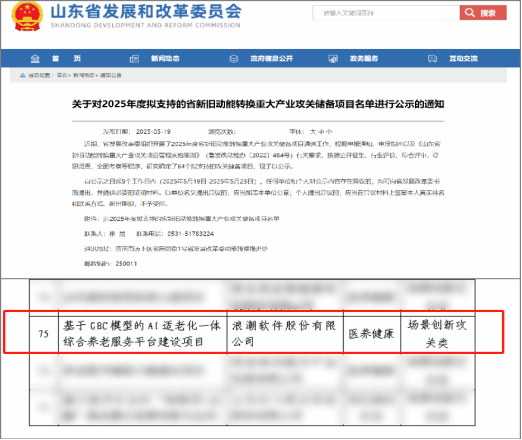Click the magnifier icon in search button
Screen dimensions: 522x440
[470, 13]
